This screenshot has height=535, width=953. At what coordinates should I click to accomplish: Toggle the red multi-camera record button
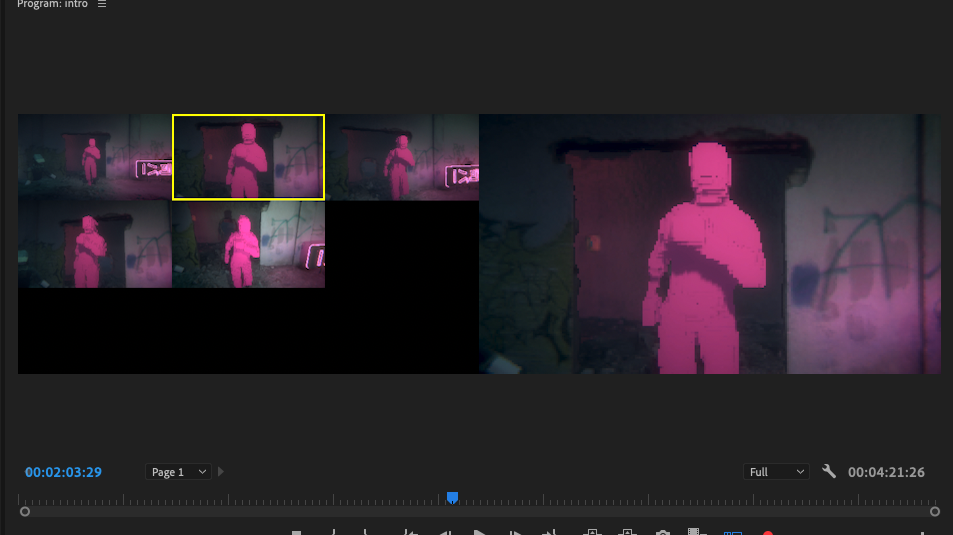click(768, 532)
